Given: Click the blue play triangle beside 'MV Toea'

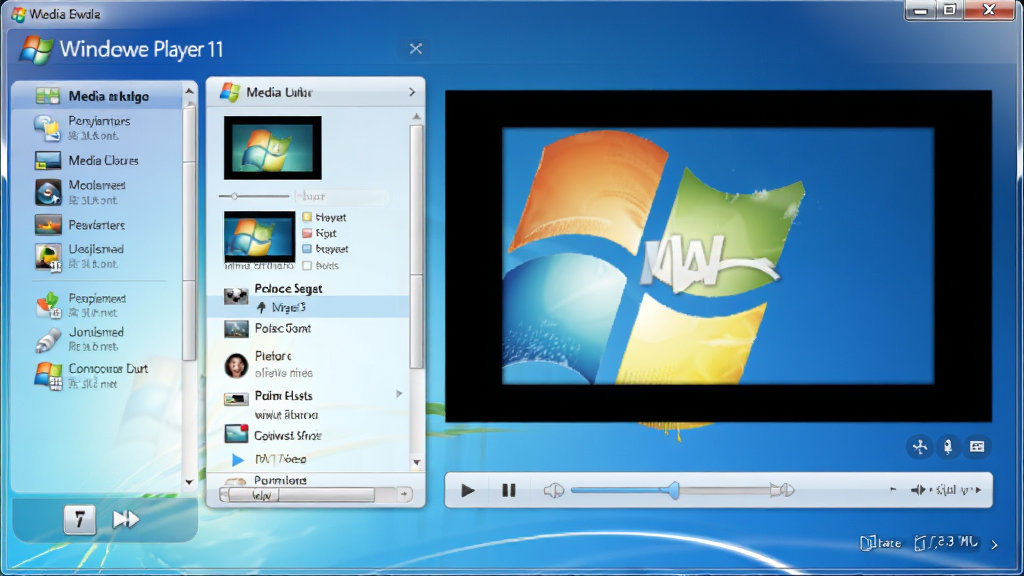Looking at the screenshot, I should [x=238, y=460].
